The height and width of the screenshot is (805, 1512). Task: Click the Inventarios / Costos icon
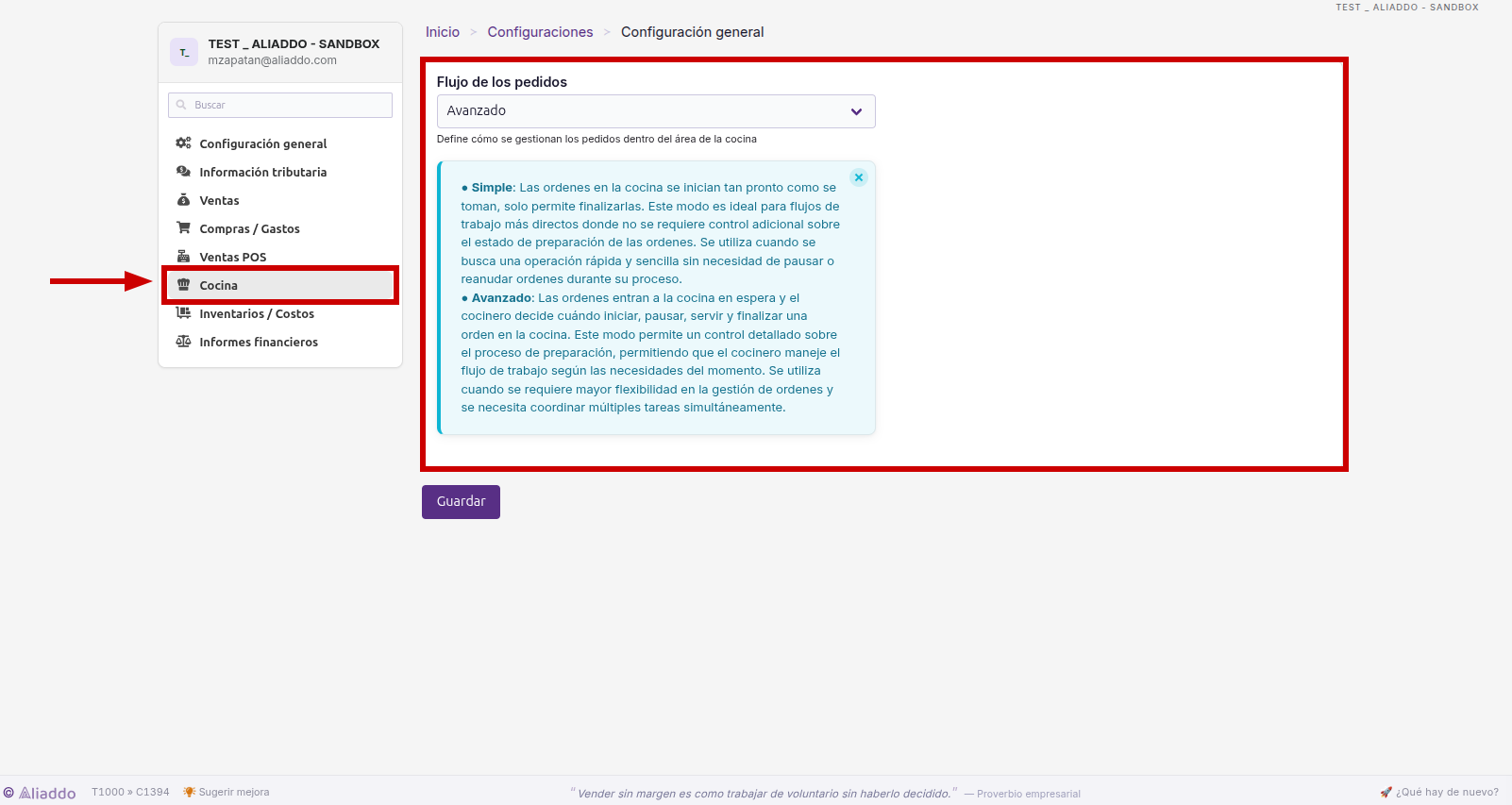pyautogui.click(x=183, y=313)
